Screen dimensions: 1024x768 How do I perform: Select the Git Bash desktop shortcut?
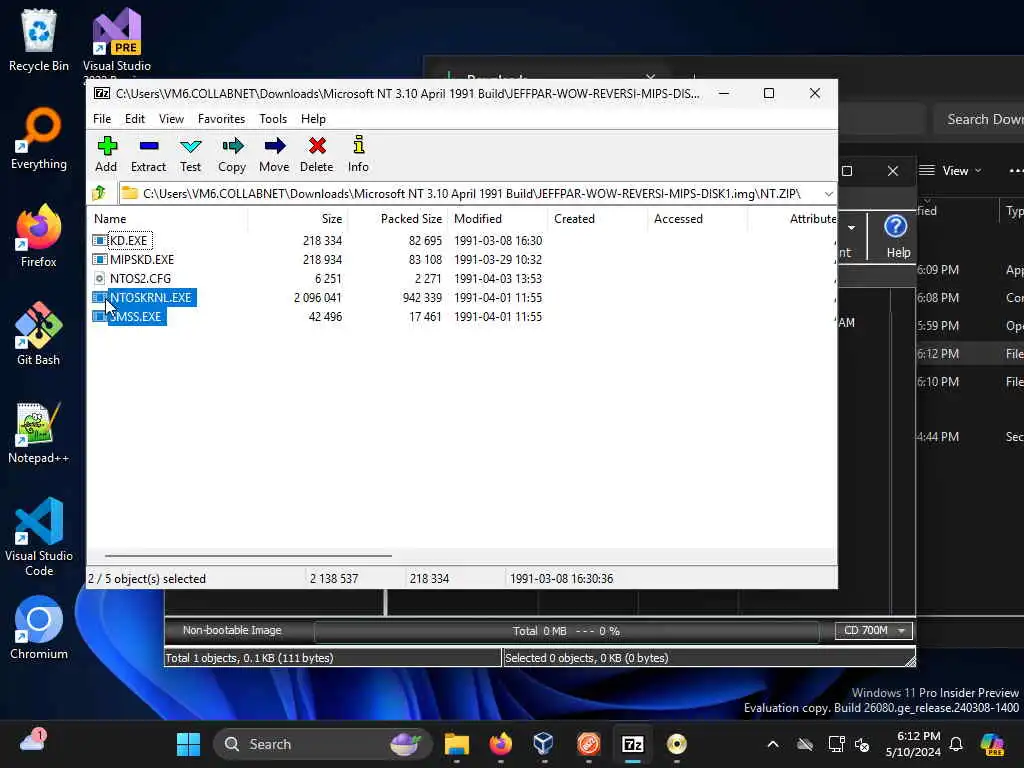coord(39,334)
